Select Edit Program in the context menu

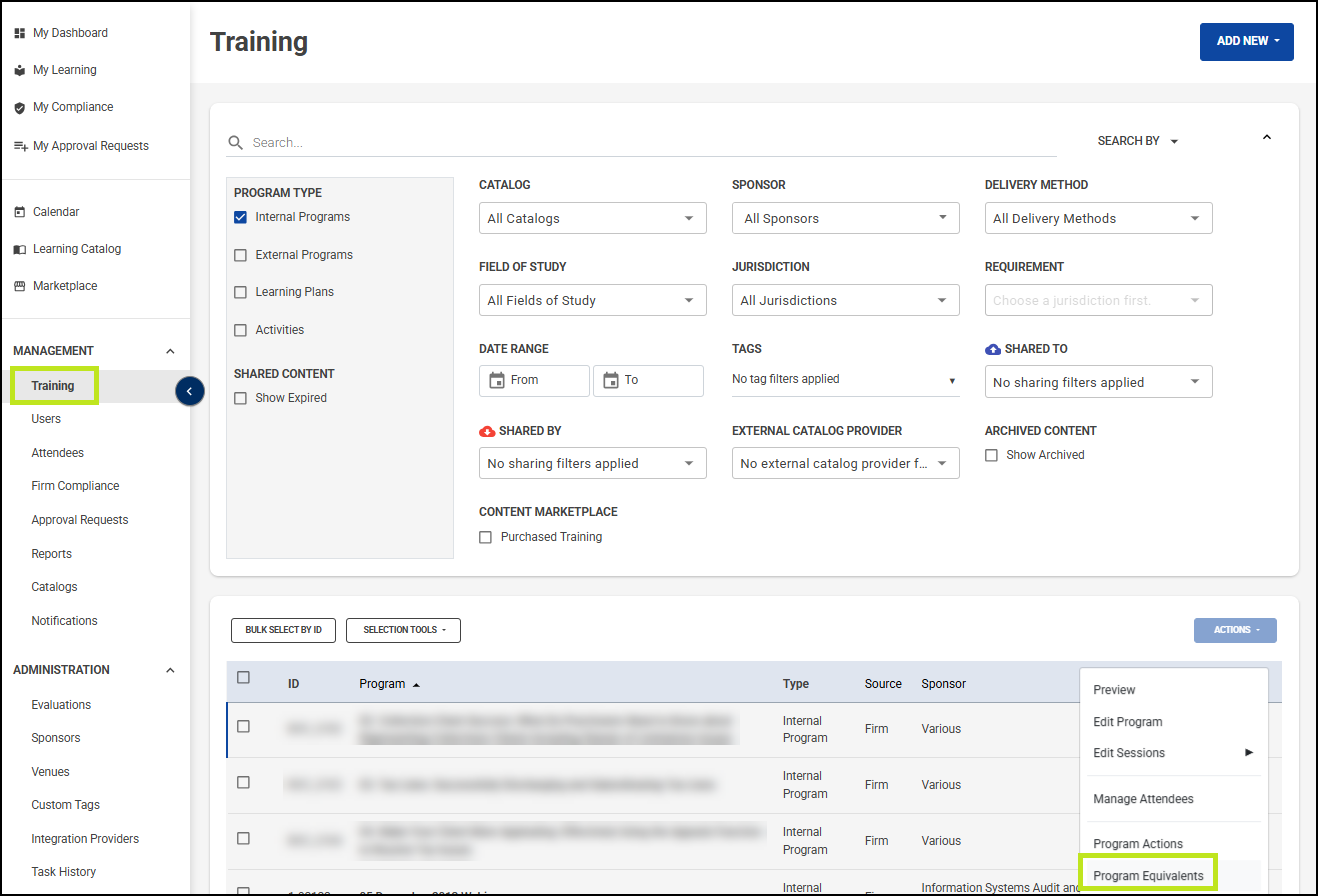click(x=1128, y=722)
